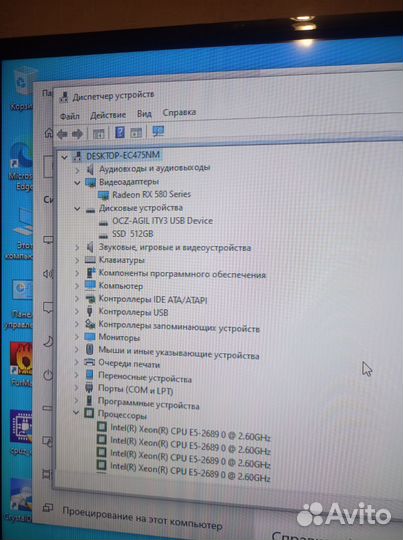
Task: Click the Мыши mouse icon
Action: tap(90, 350)
